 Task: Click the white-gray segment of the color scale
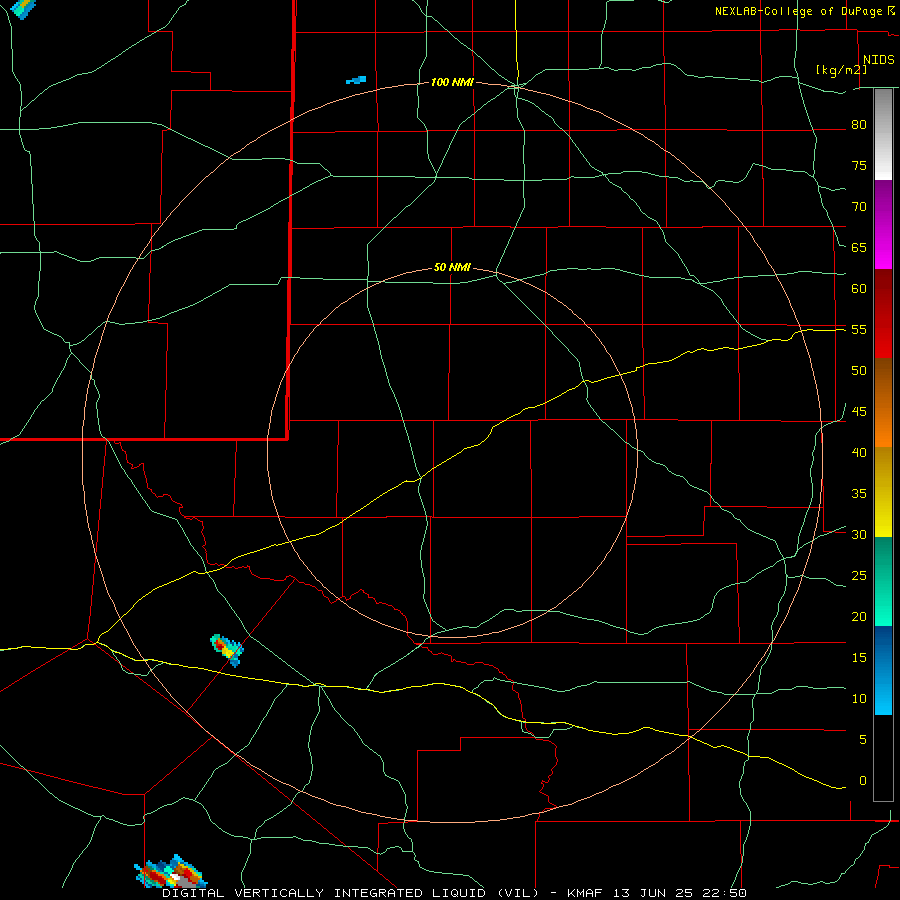point(883,135)
